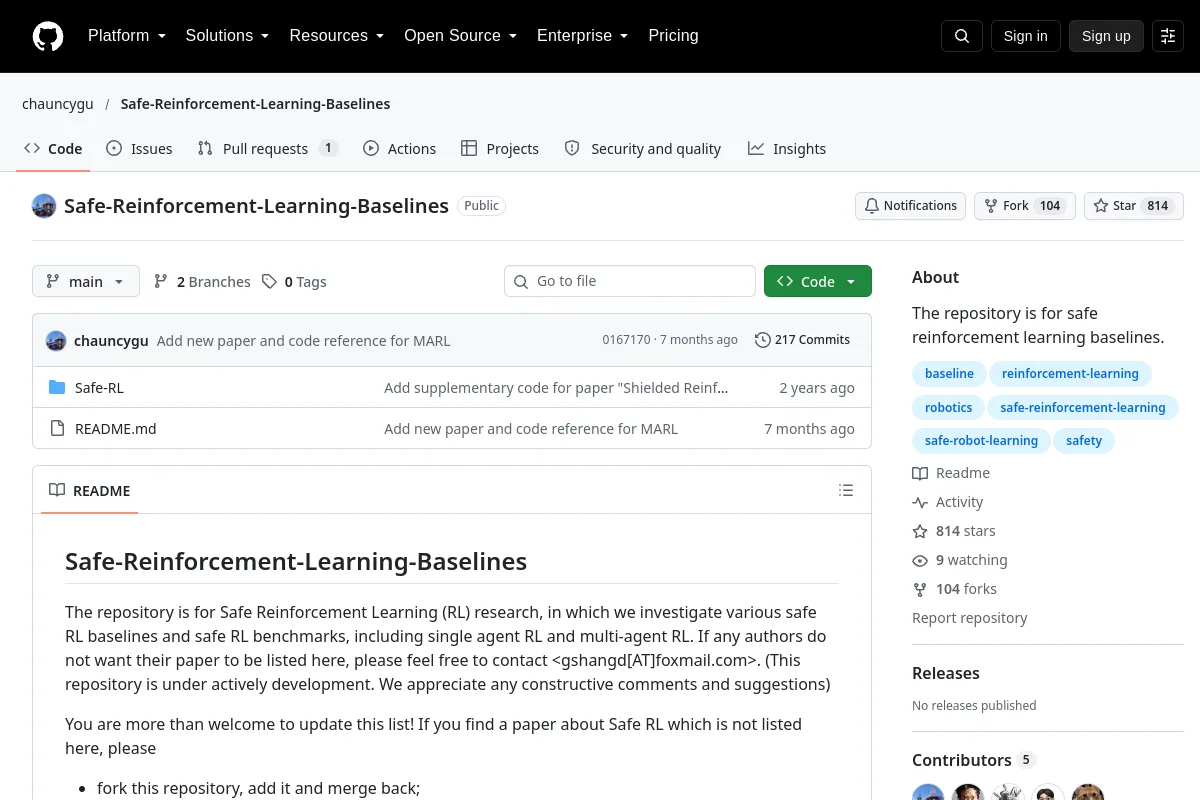Click the commit author avatar in file list
1200x800 pixels.
click(x=56, y=340)
